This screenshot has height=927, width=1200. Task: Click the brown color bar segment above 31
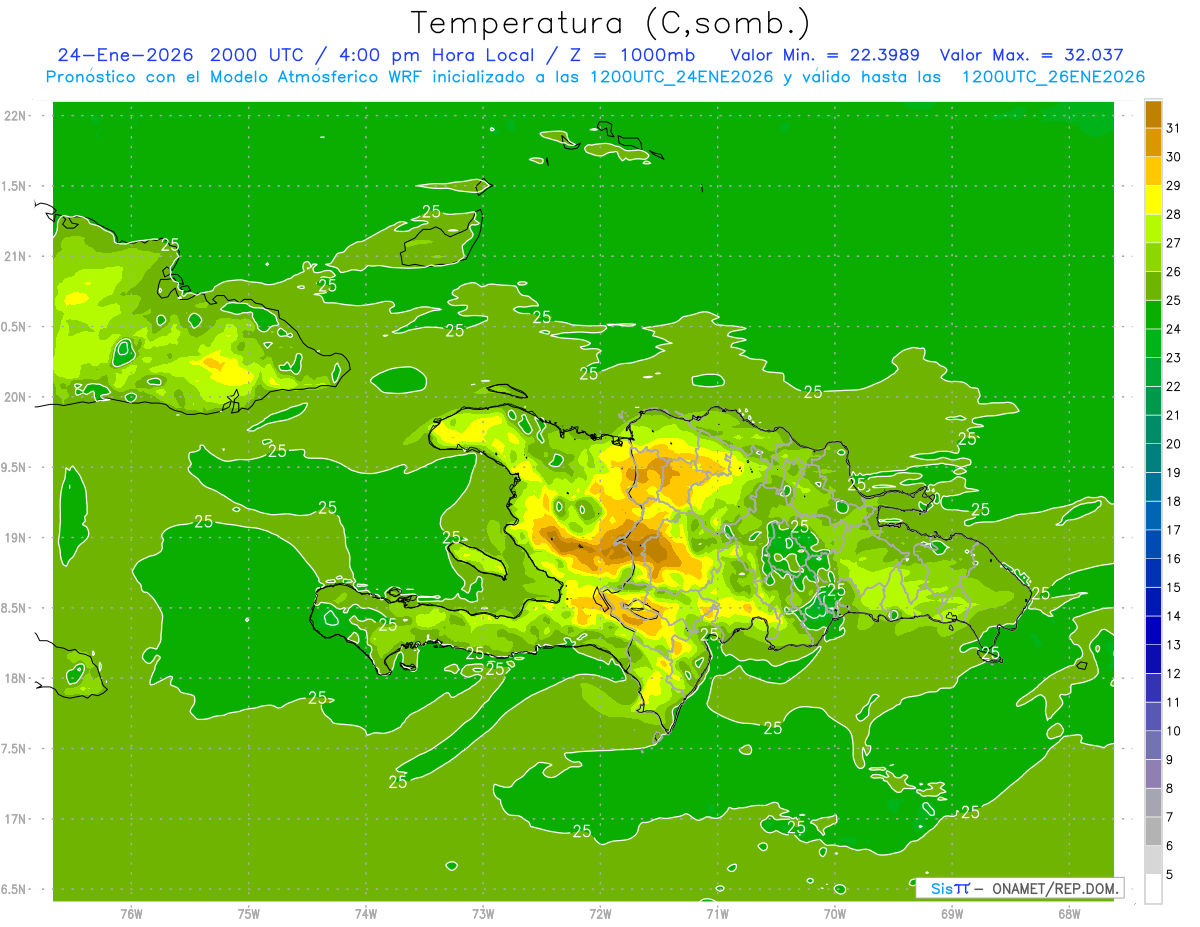[x=1153, y=114]
